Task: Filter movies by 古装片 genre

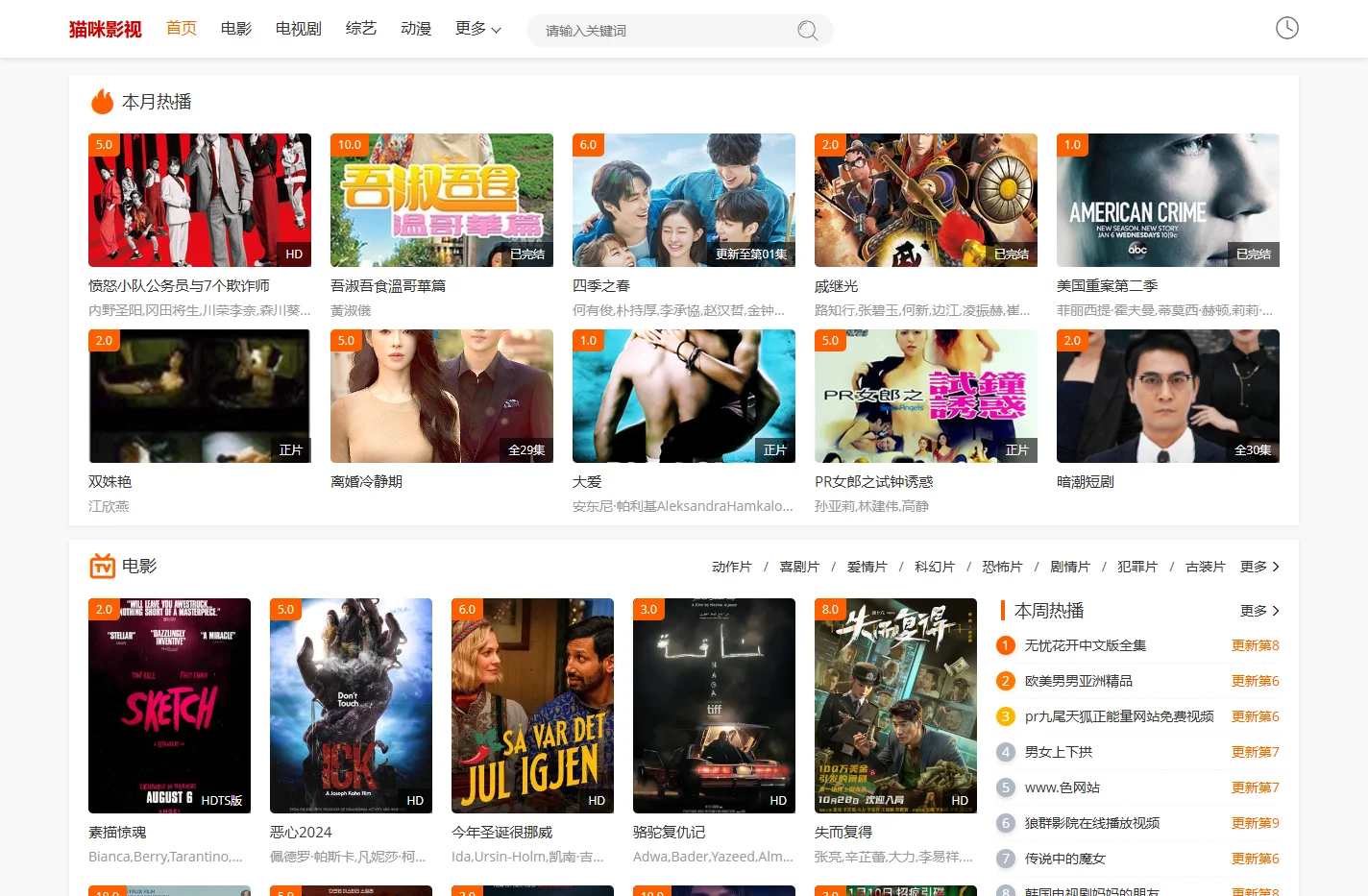Action: (x=1206, y=567)
